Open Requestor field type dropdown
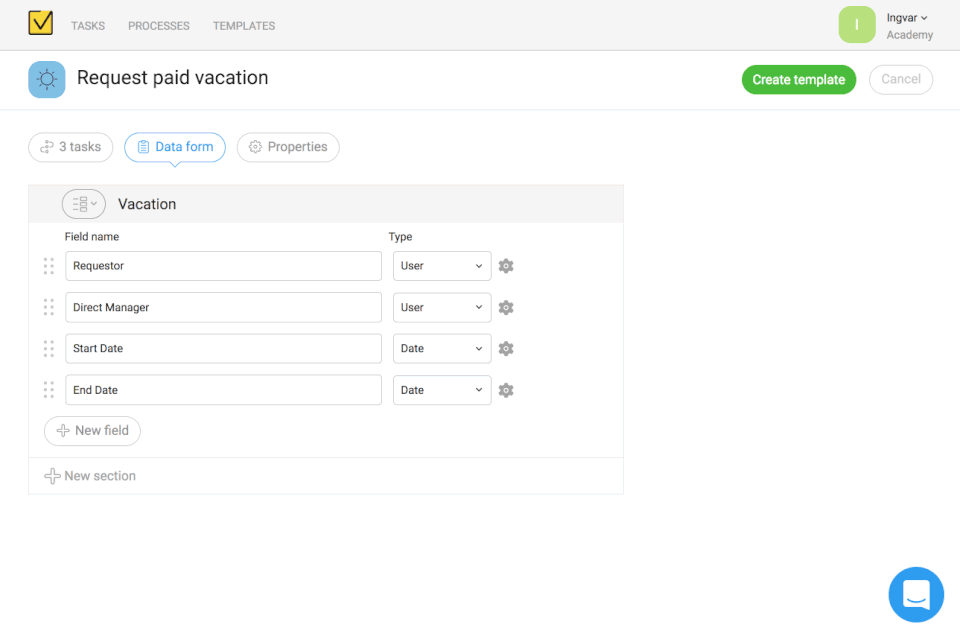The image size is (960, 639). (441, 266)
